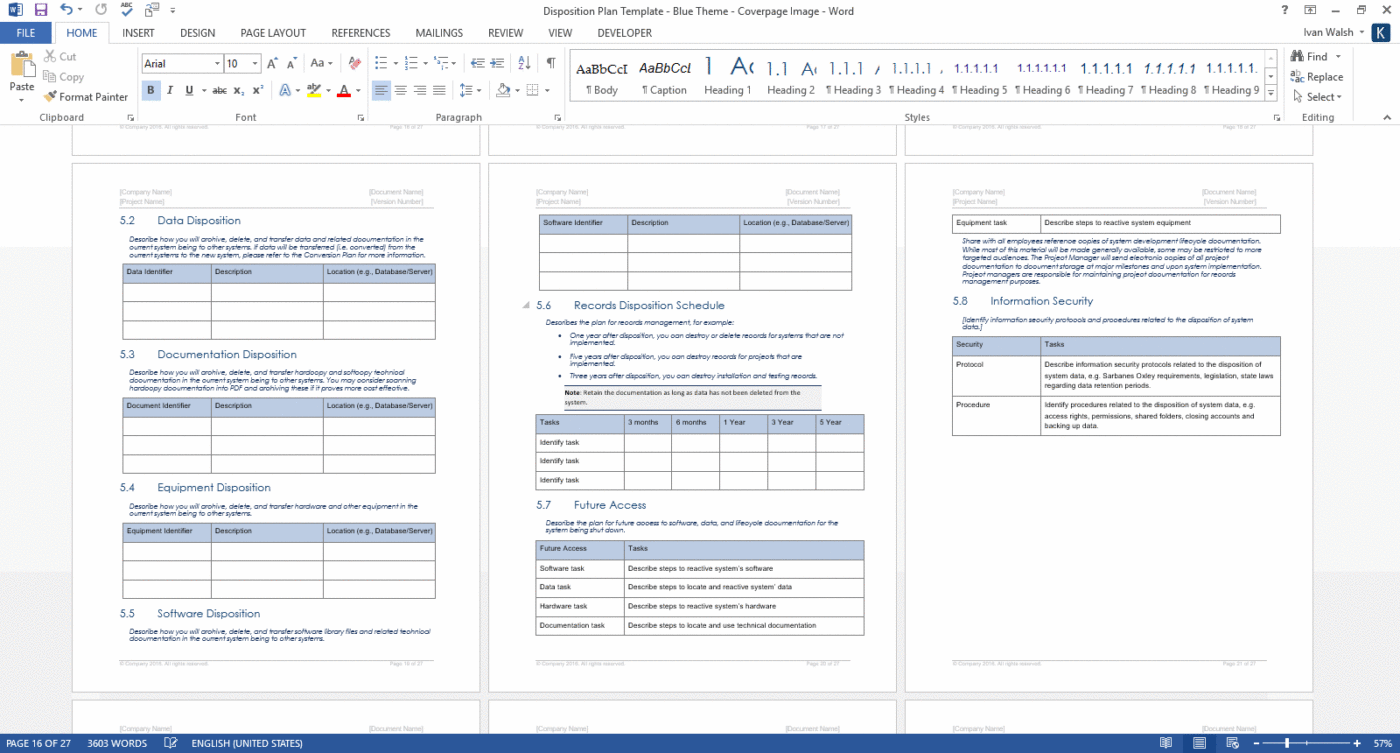Center-align the paragraph
Screen dimensions: 1400x753
coord(401,90)
